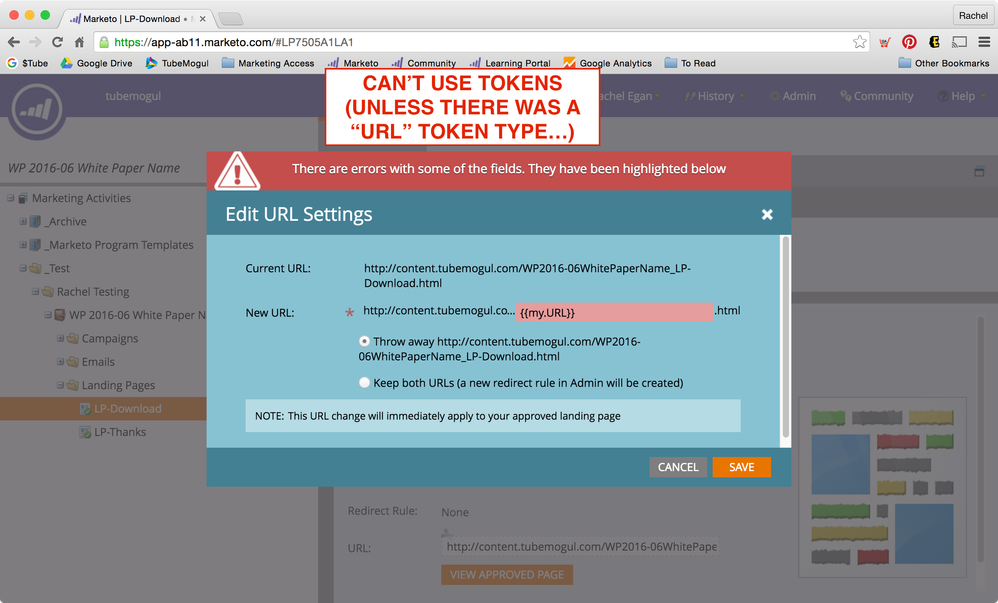
Task: Open Other Bookmarks folder
Action: click(x=943, y=63)
